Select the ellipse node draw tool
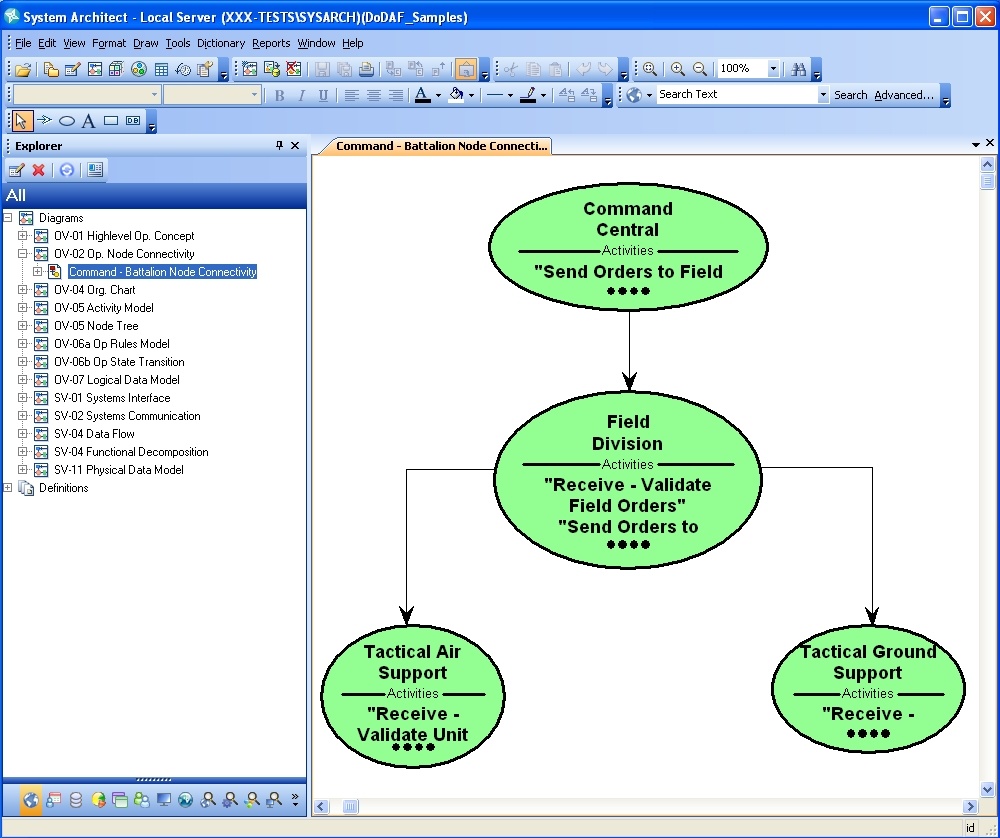 tap(67, 121)
